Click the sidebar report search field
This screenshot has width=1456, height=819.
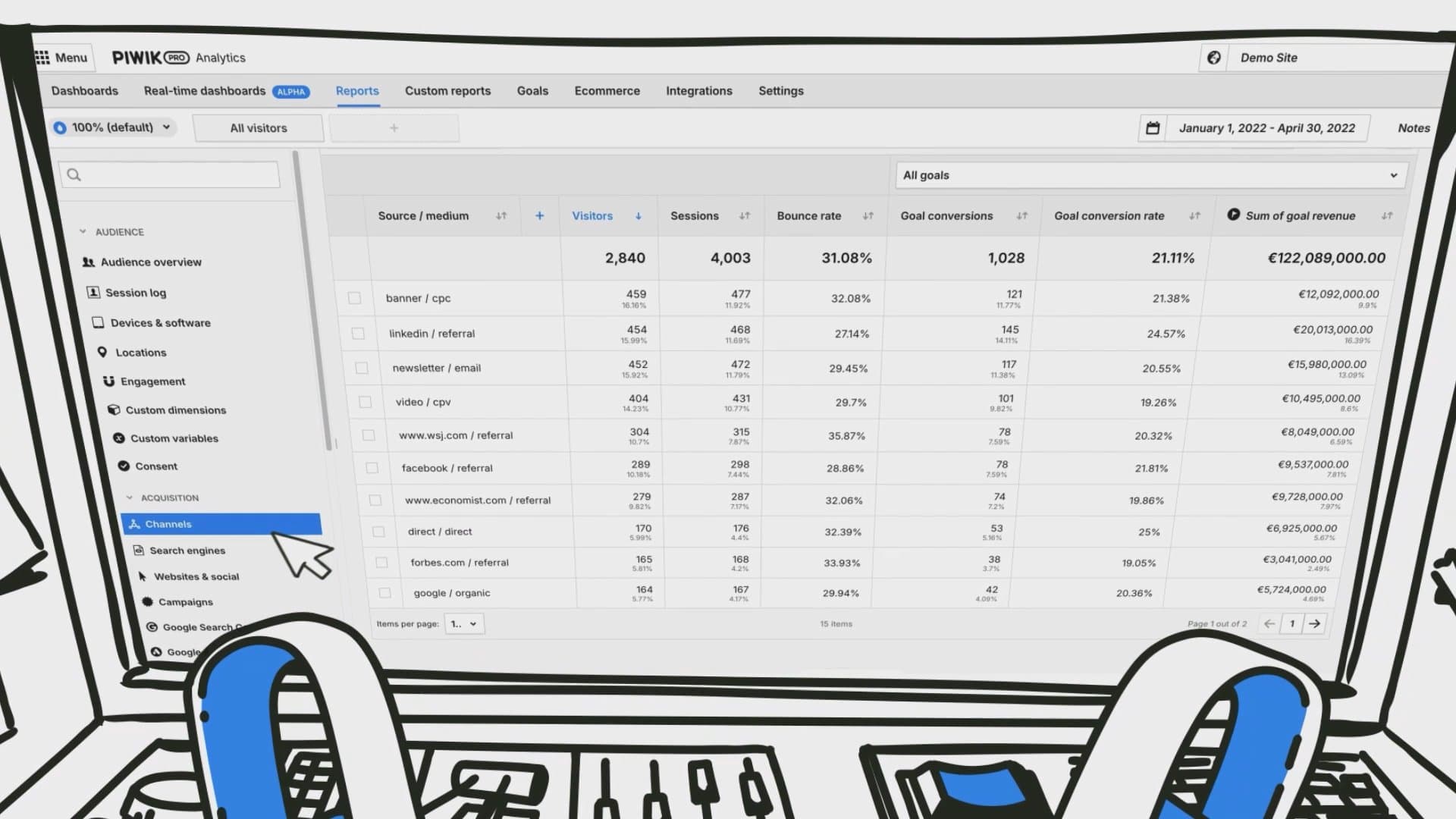point(171,175)
